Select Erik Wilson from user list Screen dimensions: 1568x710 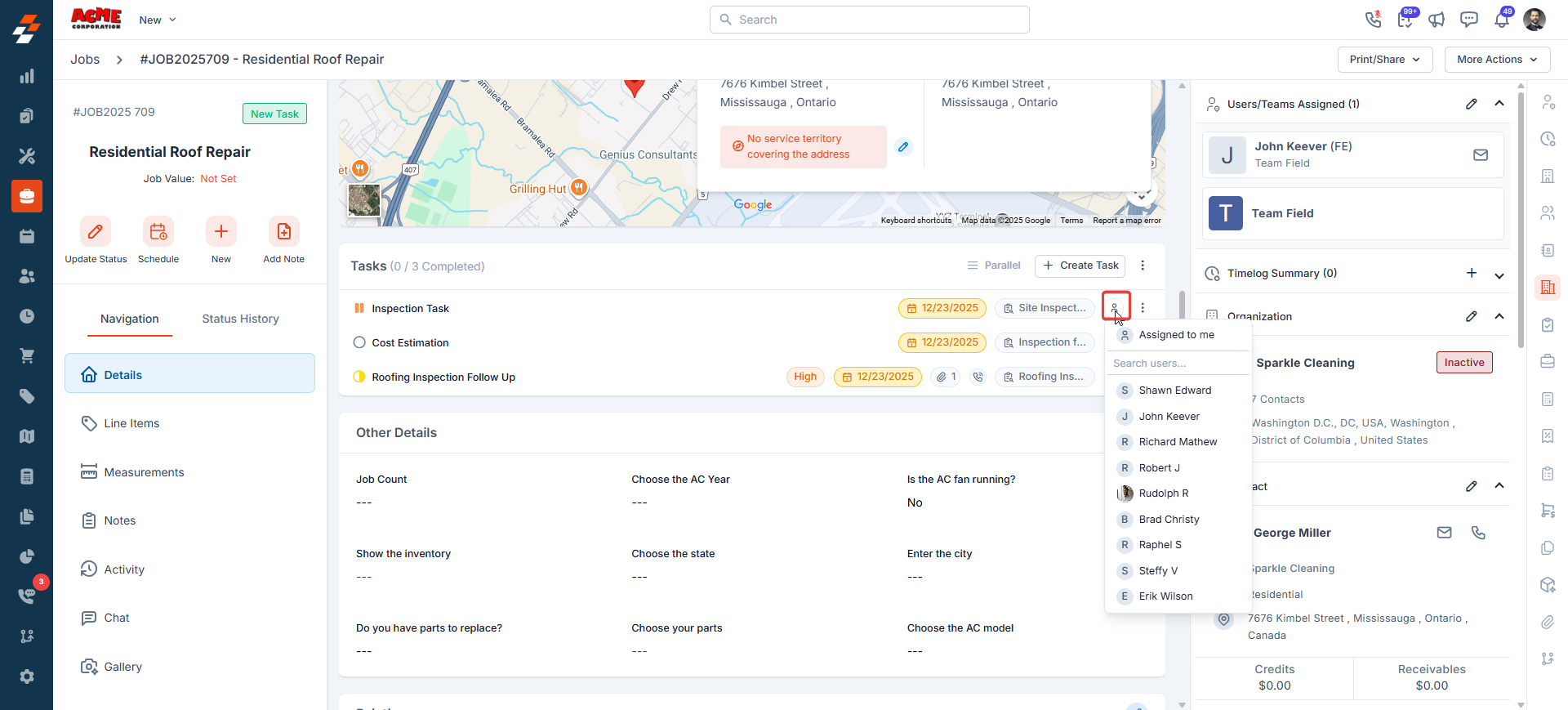point(1178,596)
